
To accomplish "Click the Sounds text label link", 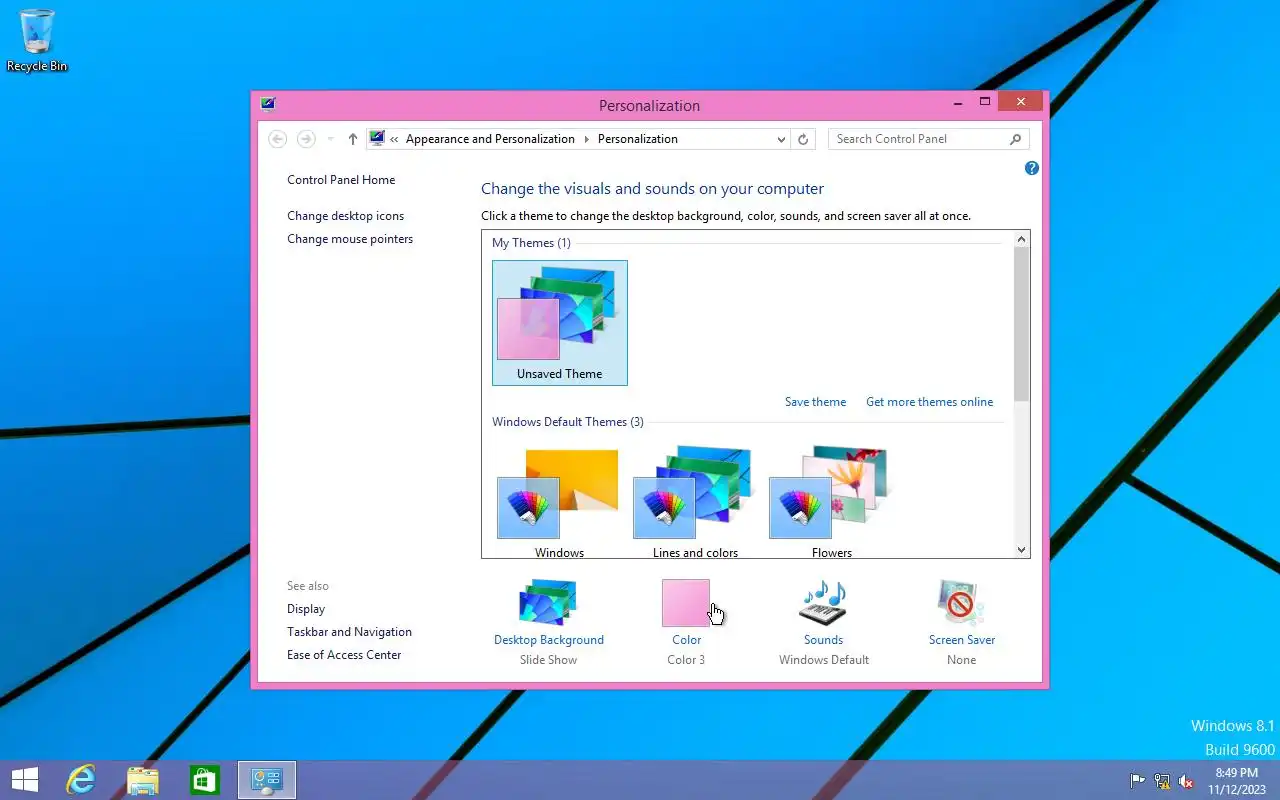I will tap(823, 640).
